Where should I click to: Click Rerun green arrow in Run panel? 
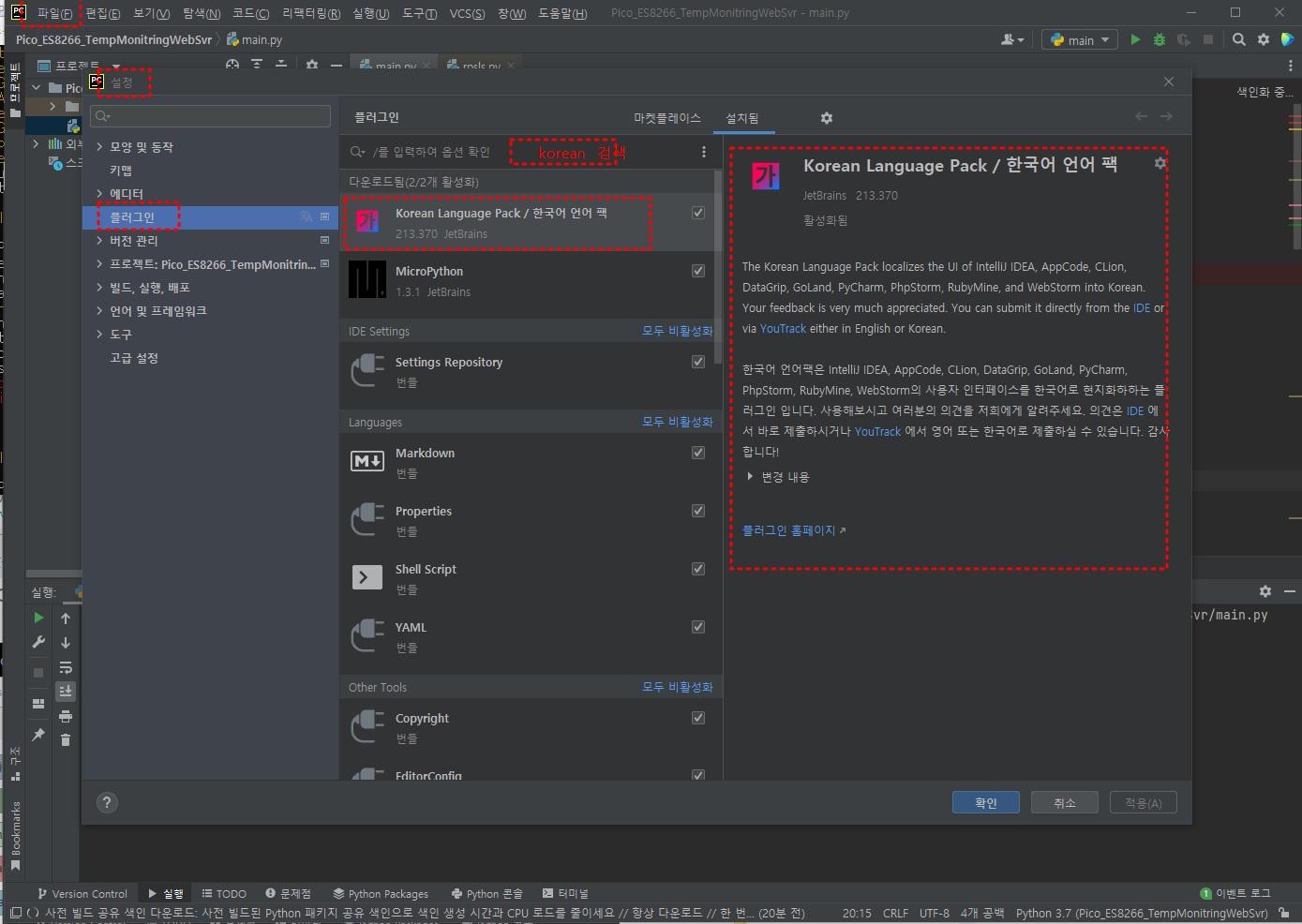[38, 618]
